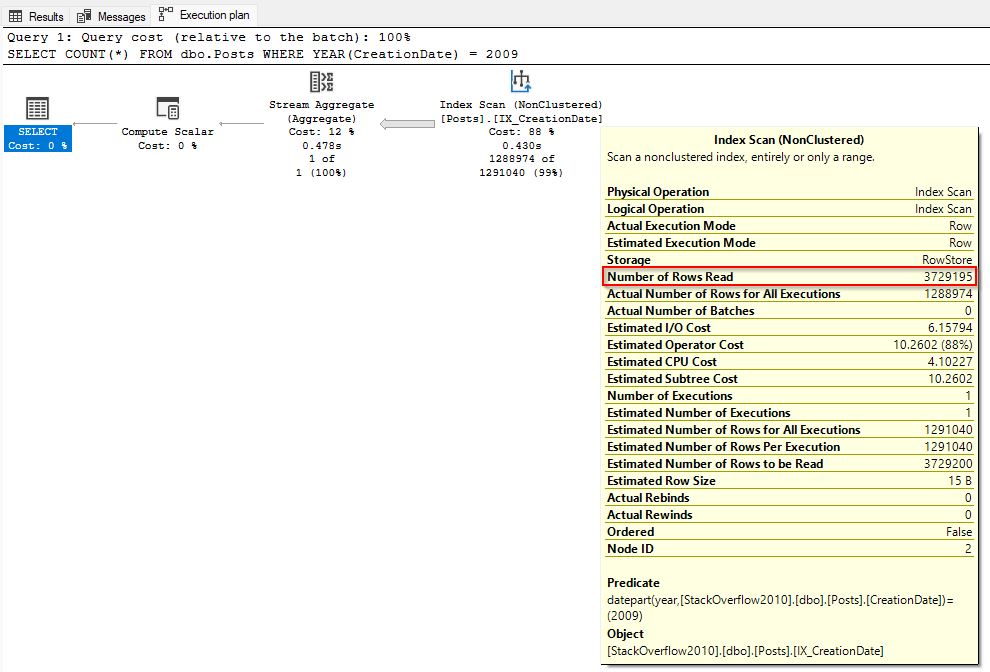Click the Estimated Execution Mode row
Viewport: 990px width, 672px height.
pos(789,243)
